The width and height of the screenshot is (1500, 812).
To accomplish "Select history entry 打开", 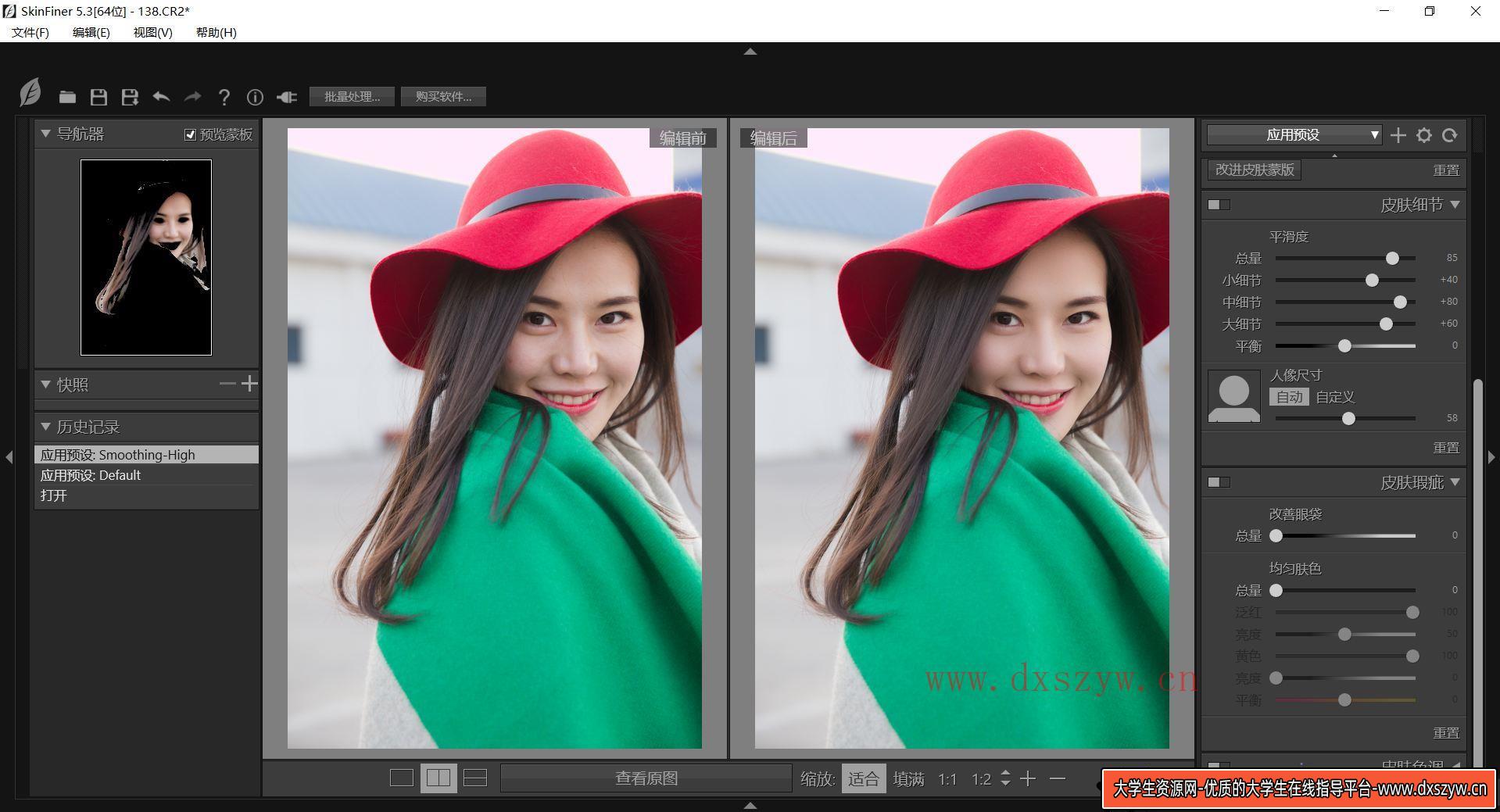I will click(146, 495).
